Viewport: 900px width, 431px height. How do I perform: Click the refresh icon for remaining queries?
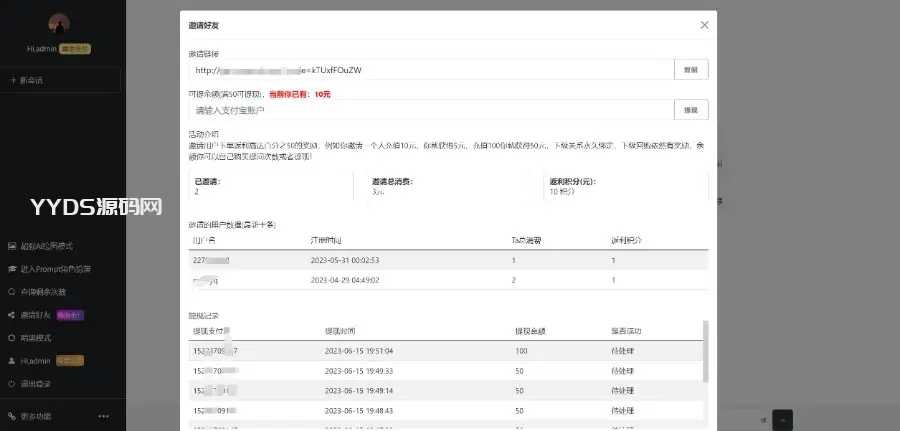12,292
